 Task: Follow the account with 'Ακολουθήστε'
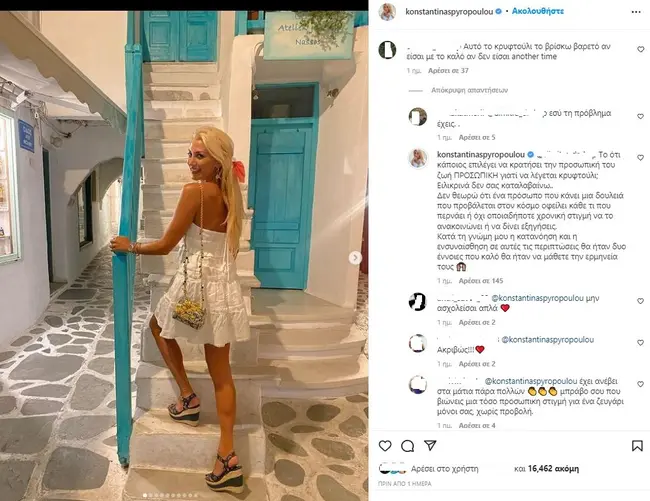(x=538, y=11)
